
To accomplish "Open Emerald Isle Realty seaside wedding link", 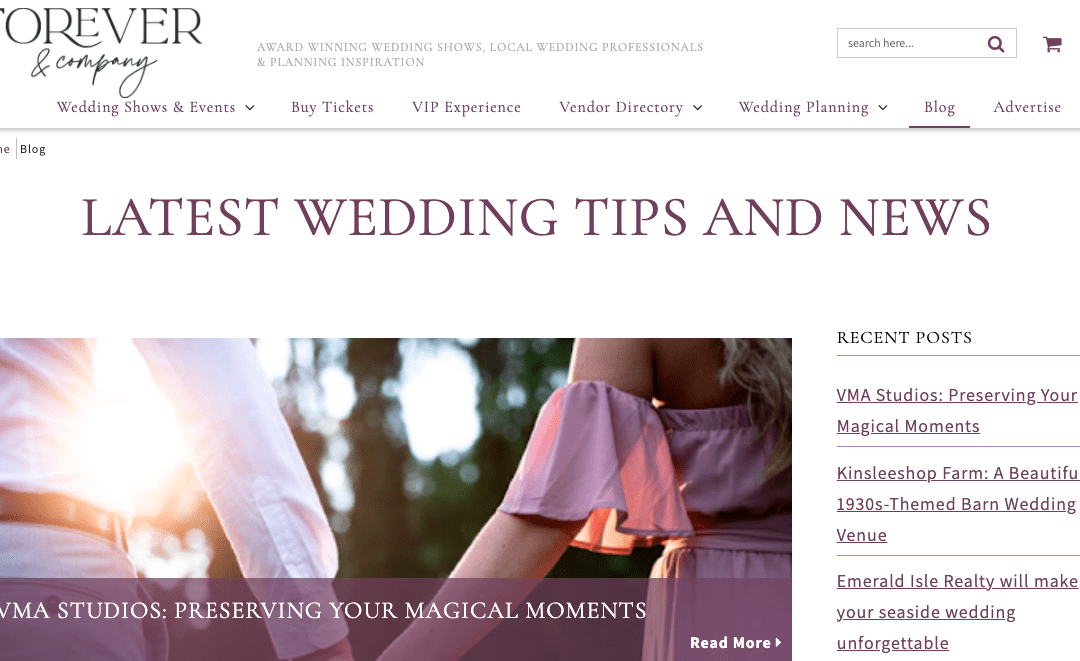I will point(957,612).
